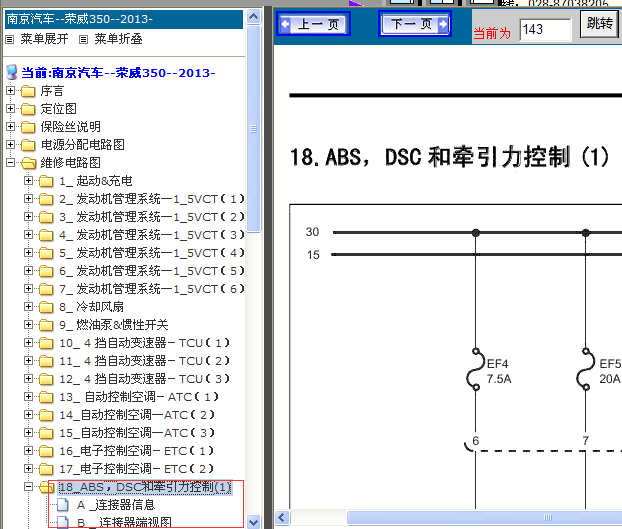This screenshot has width=622, height=529.
Task: Click the 定位图 folder icon
Action: pyautogui.click(x=28, y=109)
